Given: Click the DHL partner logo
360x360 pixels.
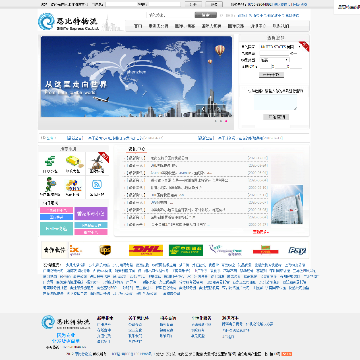Looking at the screenshot, I should coord(146,250).
